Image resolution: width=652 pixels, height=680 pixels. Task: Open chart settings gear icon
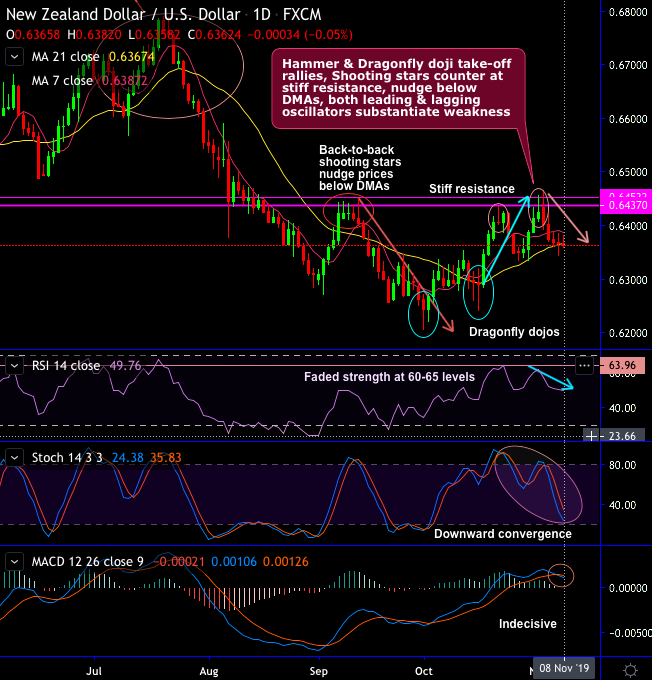point(630,670)
